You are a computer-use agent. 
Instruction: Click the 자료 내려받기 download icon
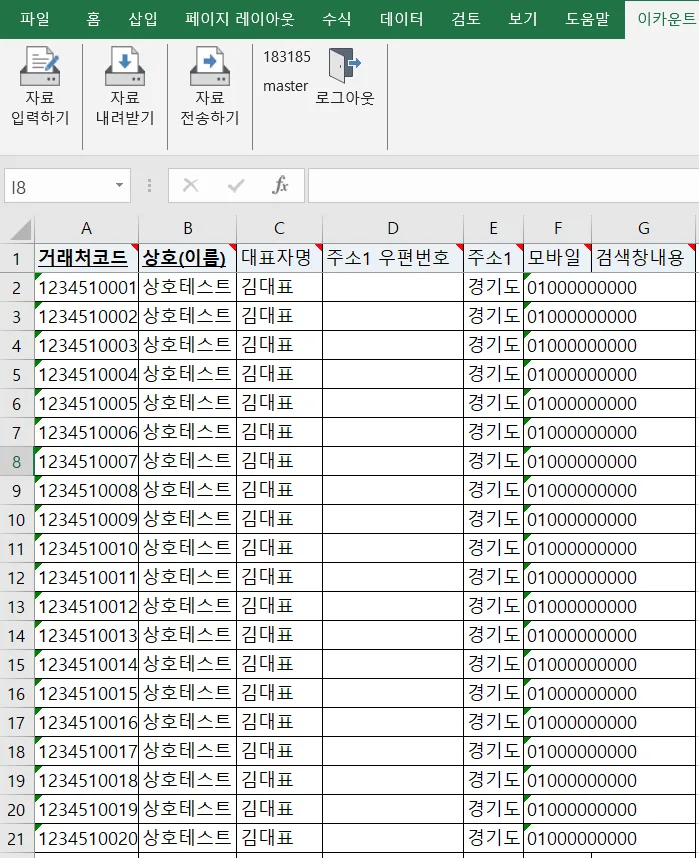125,66
